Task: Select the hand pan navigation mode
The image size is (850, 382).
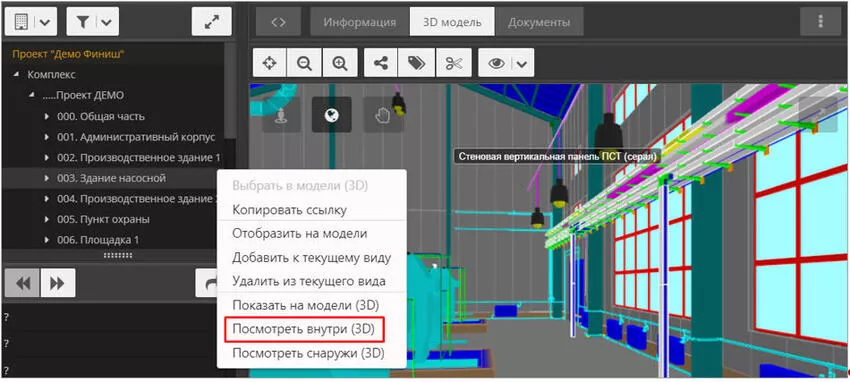Action: [x=383, y=115]
